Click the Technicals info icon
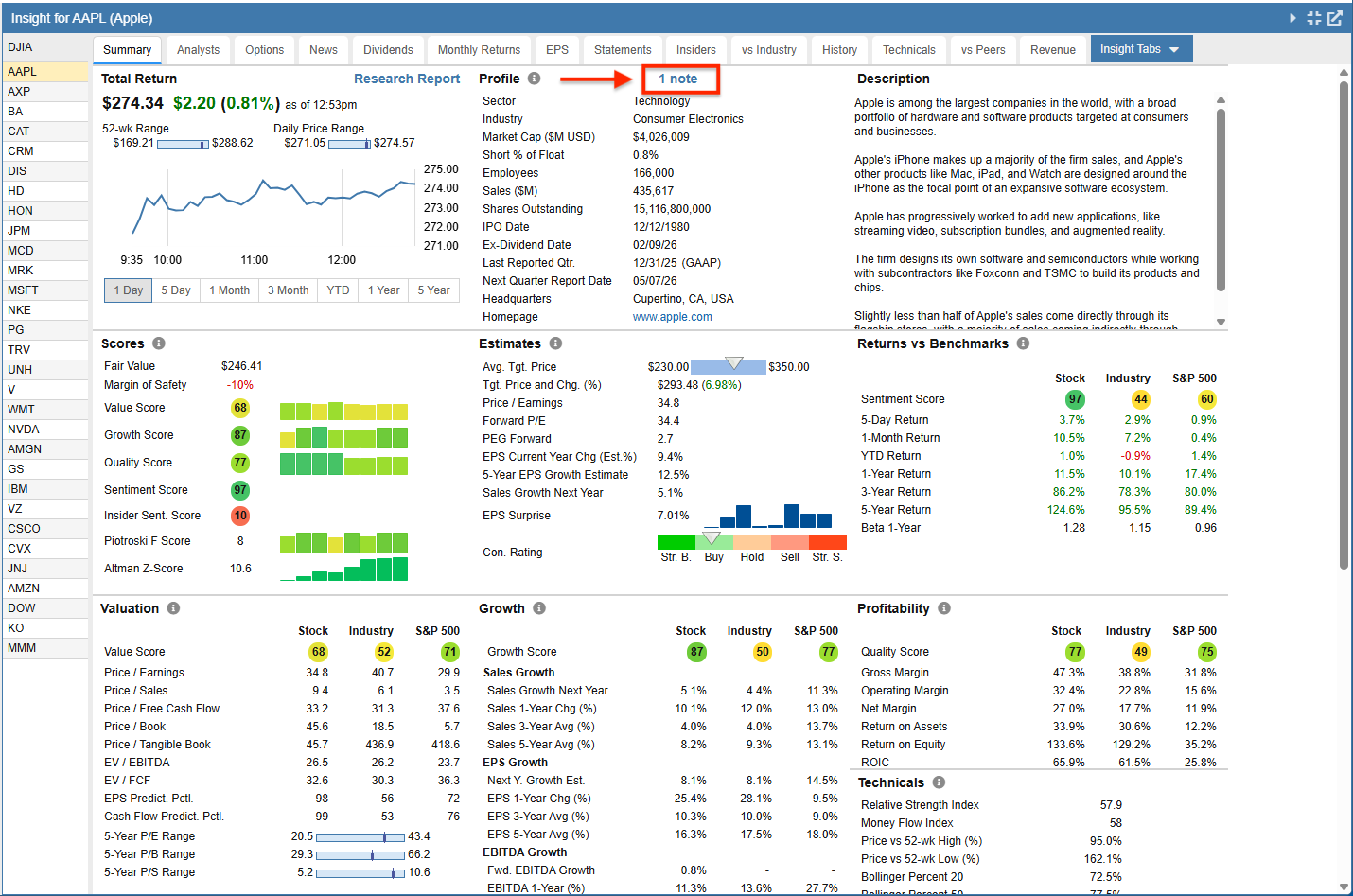 click(x=939, y=782)
